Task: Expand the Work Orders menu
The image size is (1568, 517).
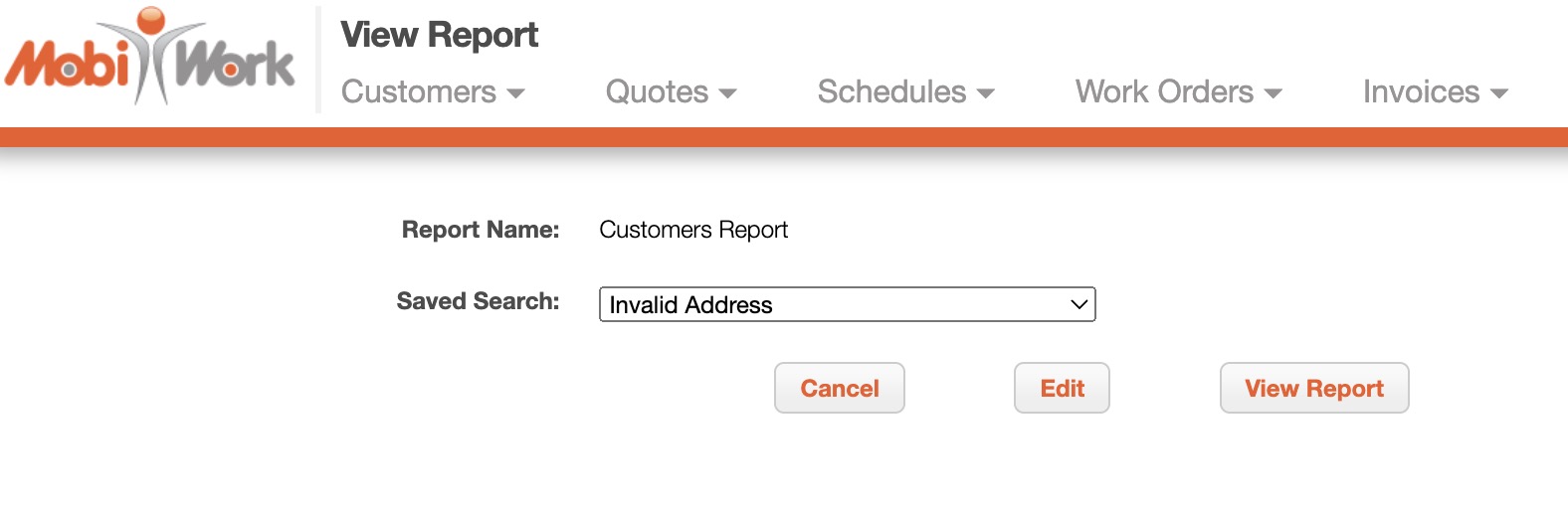Action: [1164, 91]
